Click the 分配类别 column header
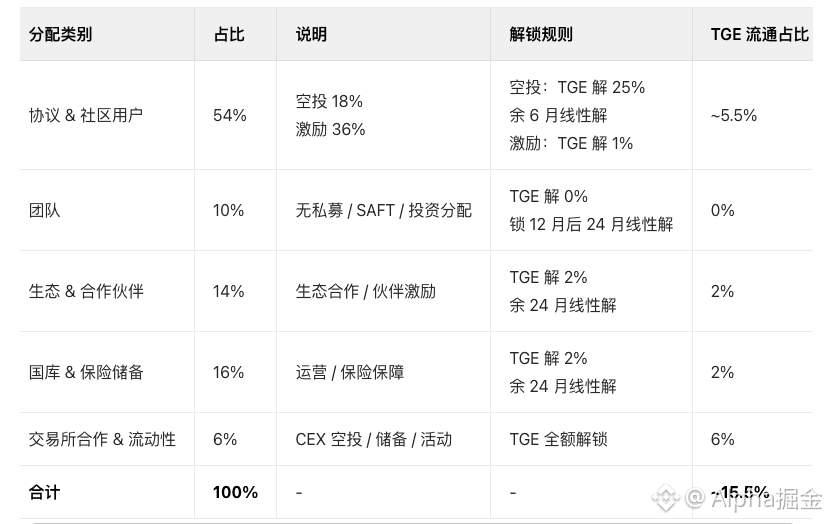 pos(60,34)
